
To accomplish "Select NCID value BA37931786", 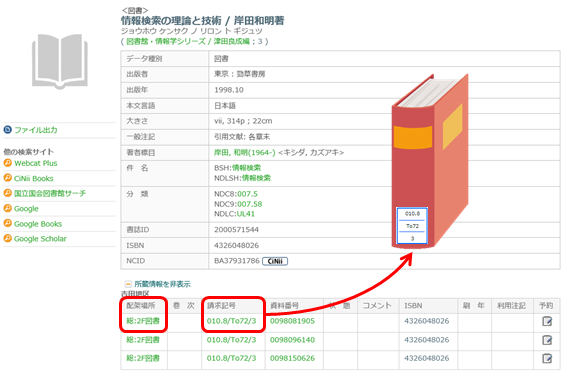I will (x=237, y=261).
